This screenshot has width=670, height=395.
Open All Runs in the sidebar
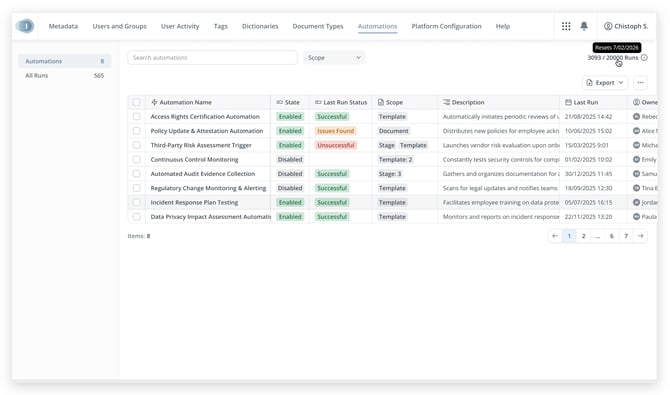click(65, 75)
